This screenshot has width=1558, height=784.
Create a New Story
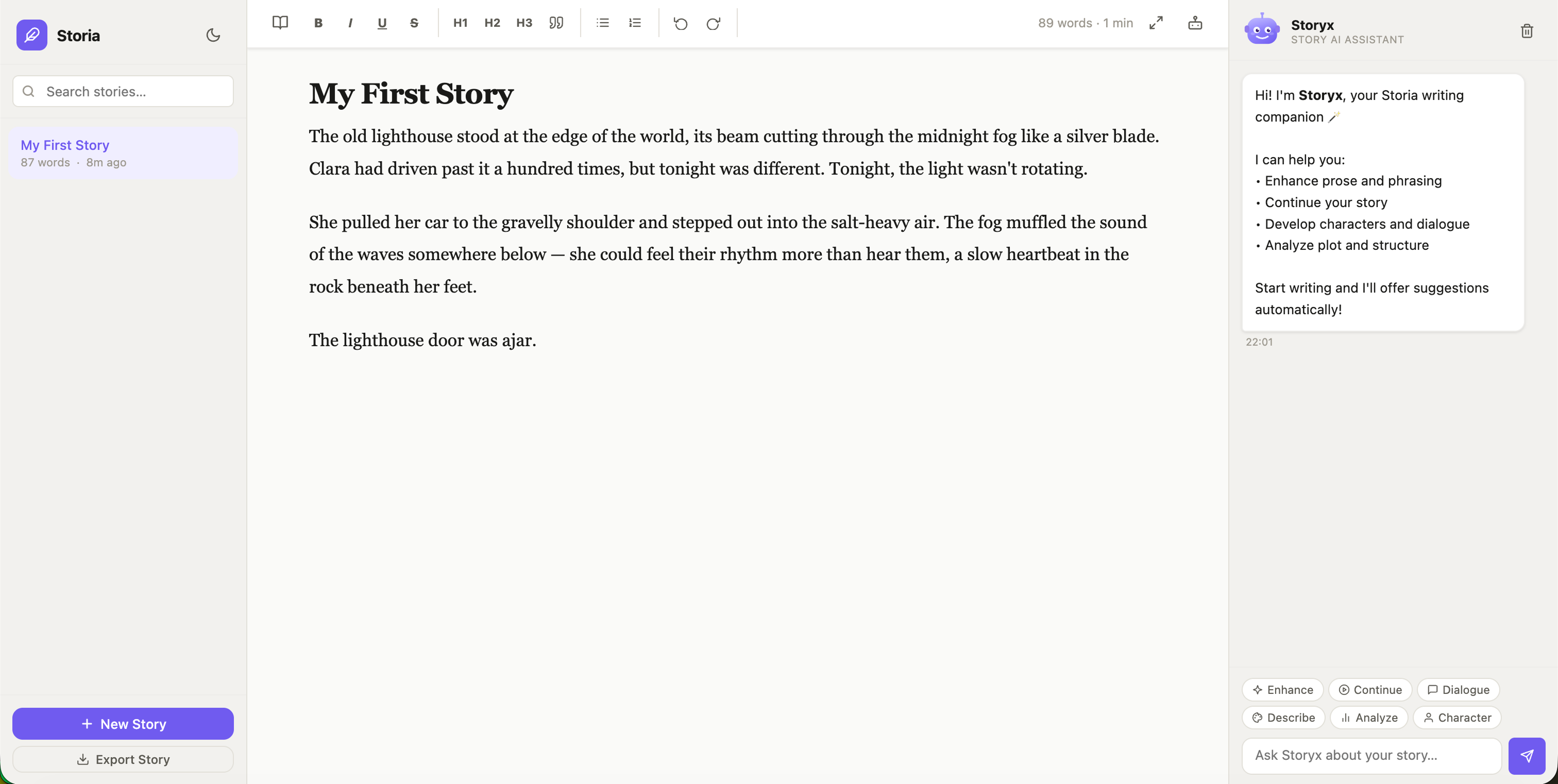tap(123, 724)
